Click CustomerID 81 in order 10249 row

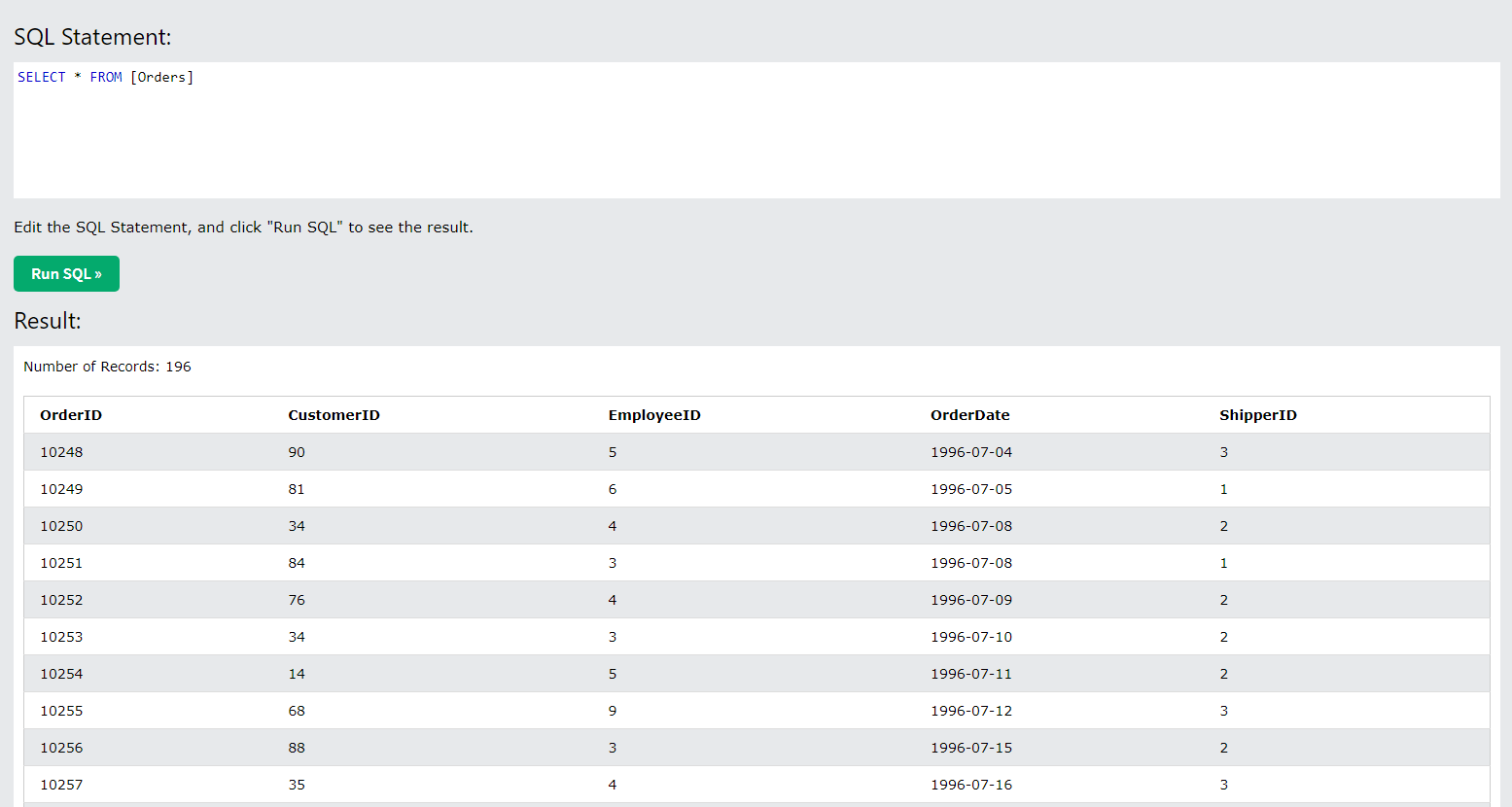[x=297, y=489]
